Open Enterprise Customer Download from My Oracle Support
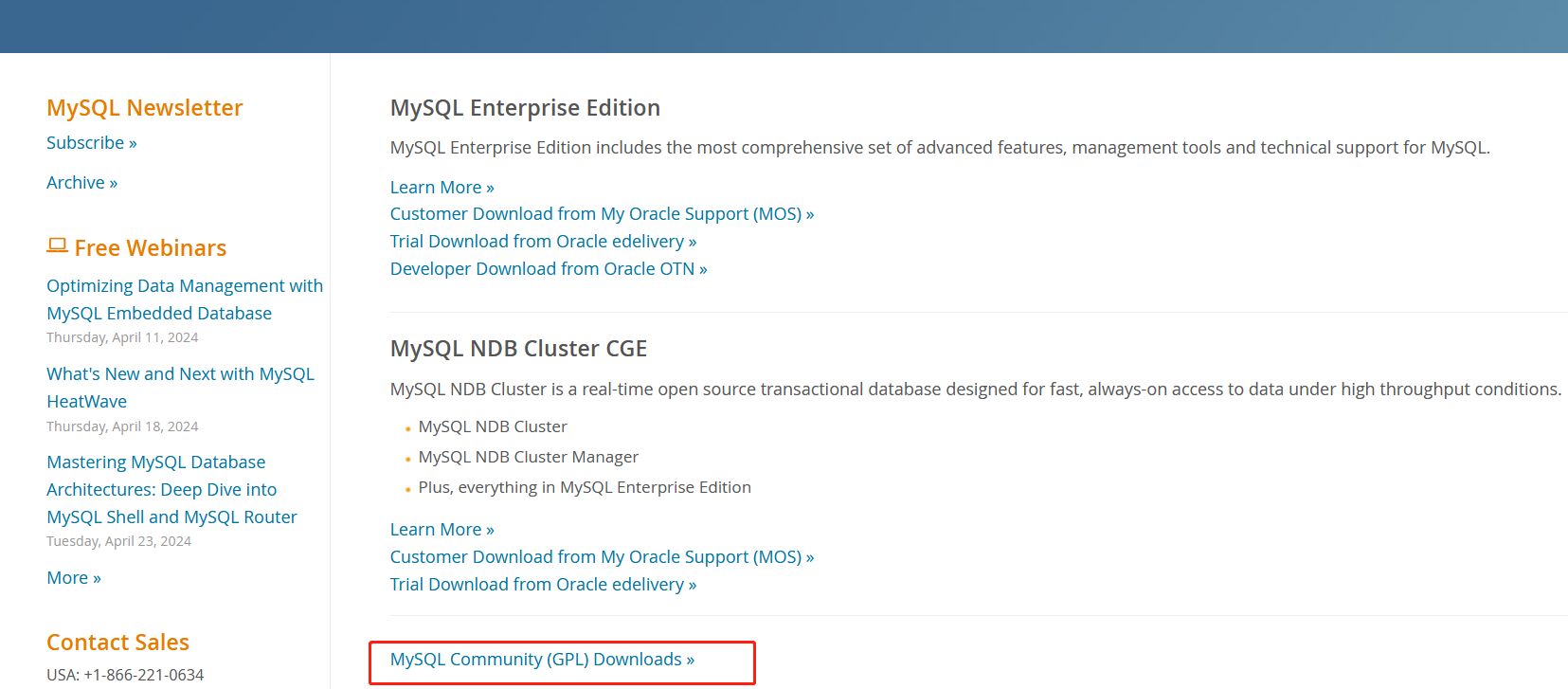 pos(603,214)
